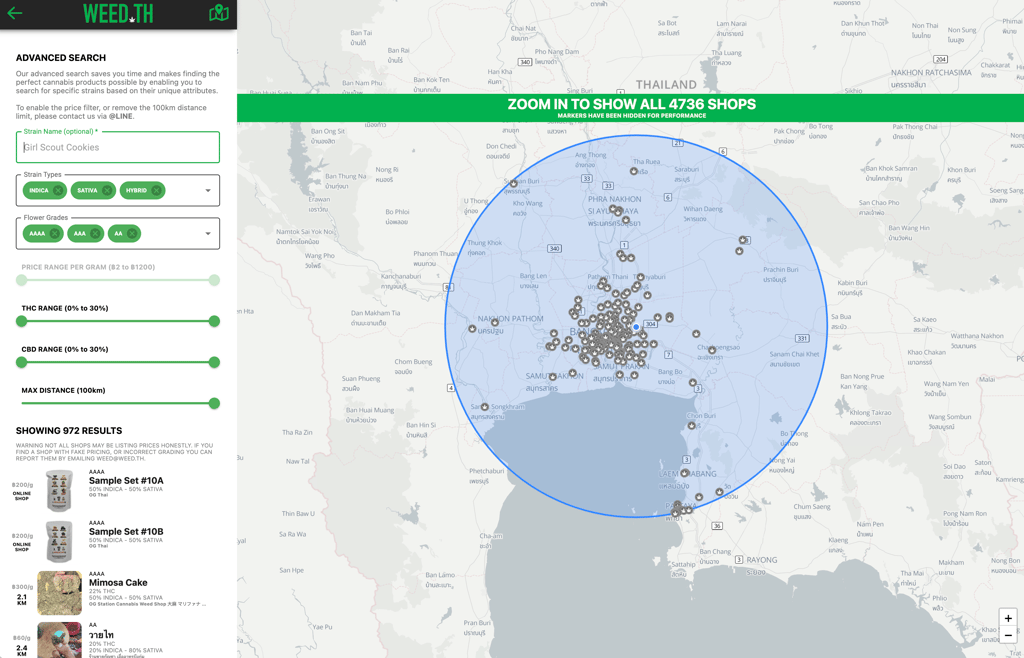Click the Mimosa Cake product thumbnail
Screen dimensions: 1024x658
tap(59, 593)
